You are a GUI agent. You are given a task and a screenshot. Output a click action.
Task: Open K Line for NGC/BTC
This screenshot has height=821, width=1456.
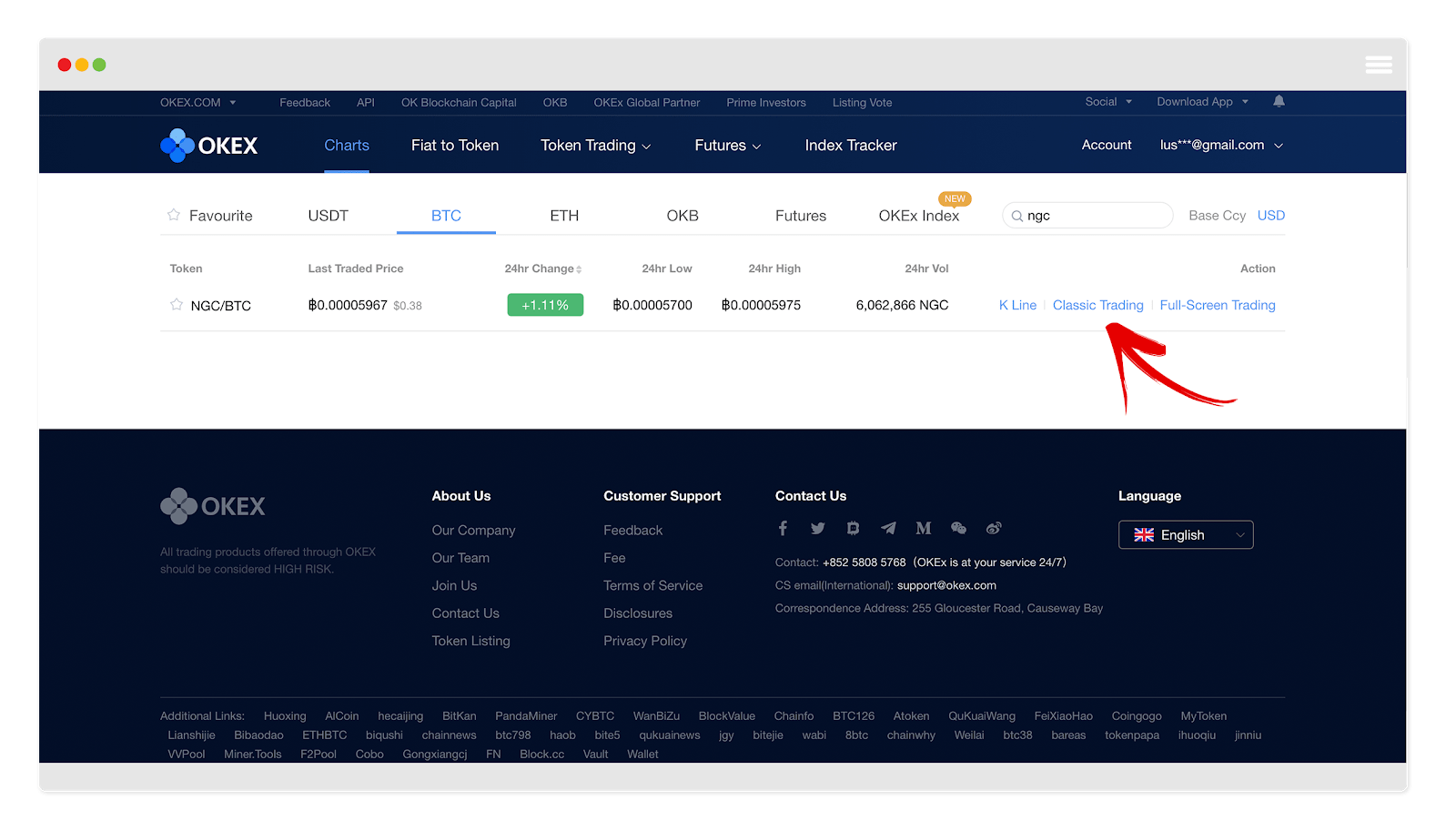point(1017,305)
